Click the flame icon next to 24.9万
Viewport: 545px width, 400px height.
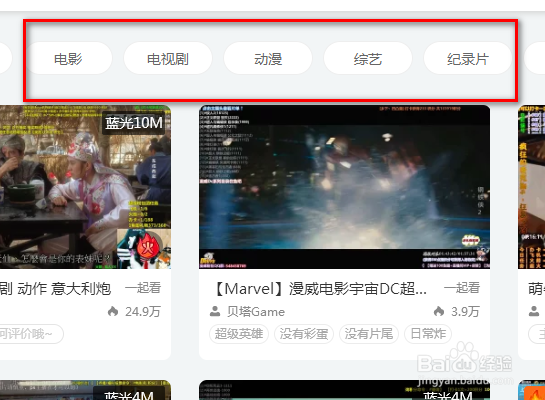tap(113, 311)
